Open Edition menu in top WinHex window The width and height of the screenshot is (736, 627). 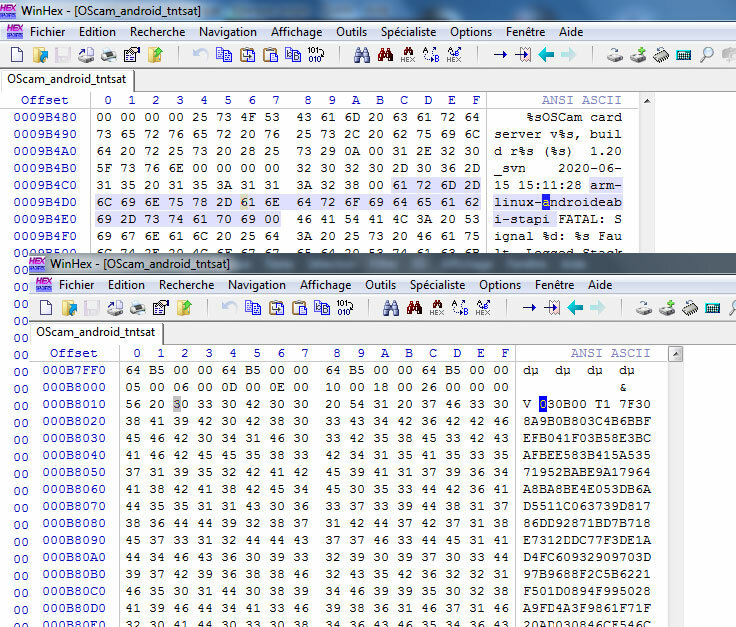[97, 32]
